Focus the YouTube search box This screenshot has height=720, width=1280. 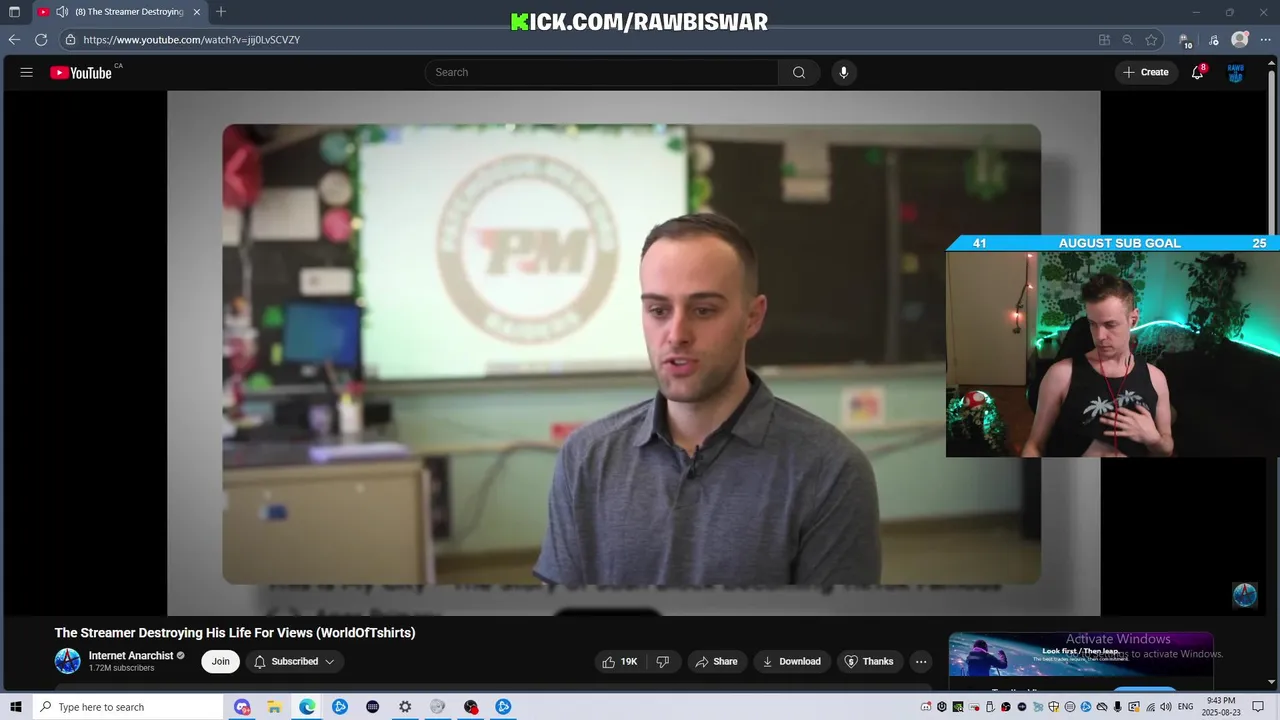tap(601, 72)
